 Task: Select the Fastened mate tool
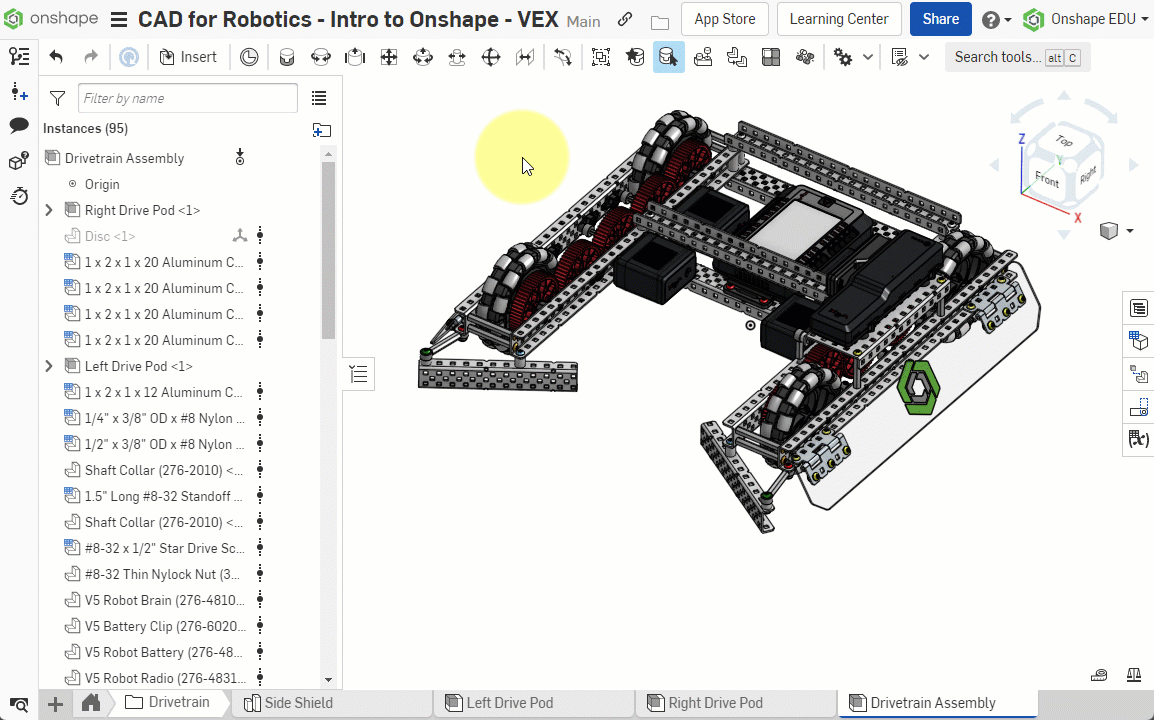coord(287,57)
